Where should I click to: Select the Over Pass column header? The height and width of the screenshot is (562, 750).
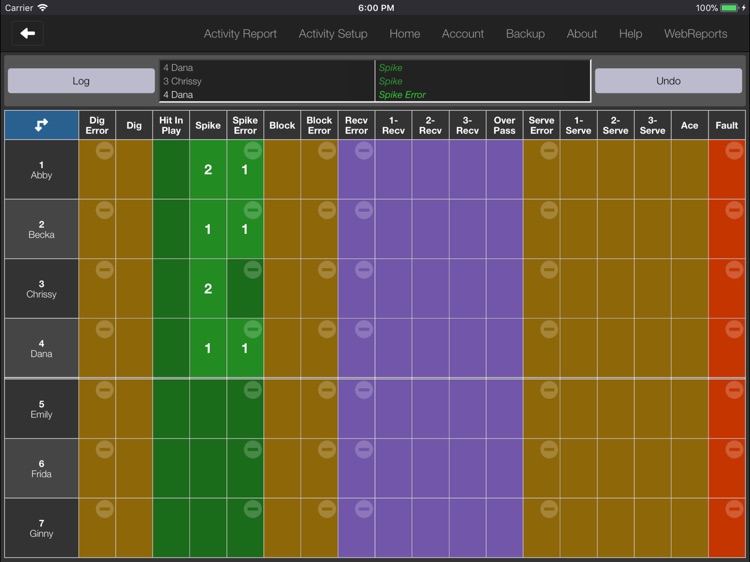[505, 125]
